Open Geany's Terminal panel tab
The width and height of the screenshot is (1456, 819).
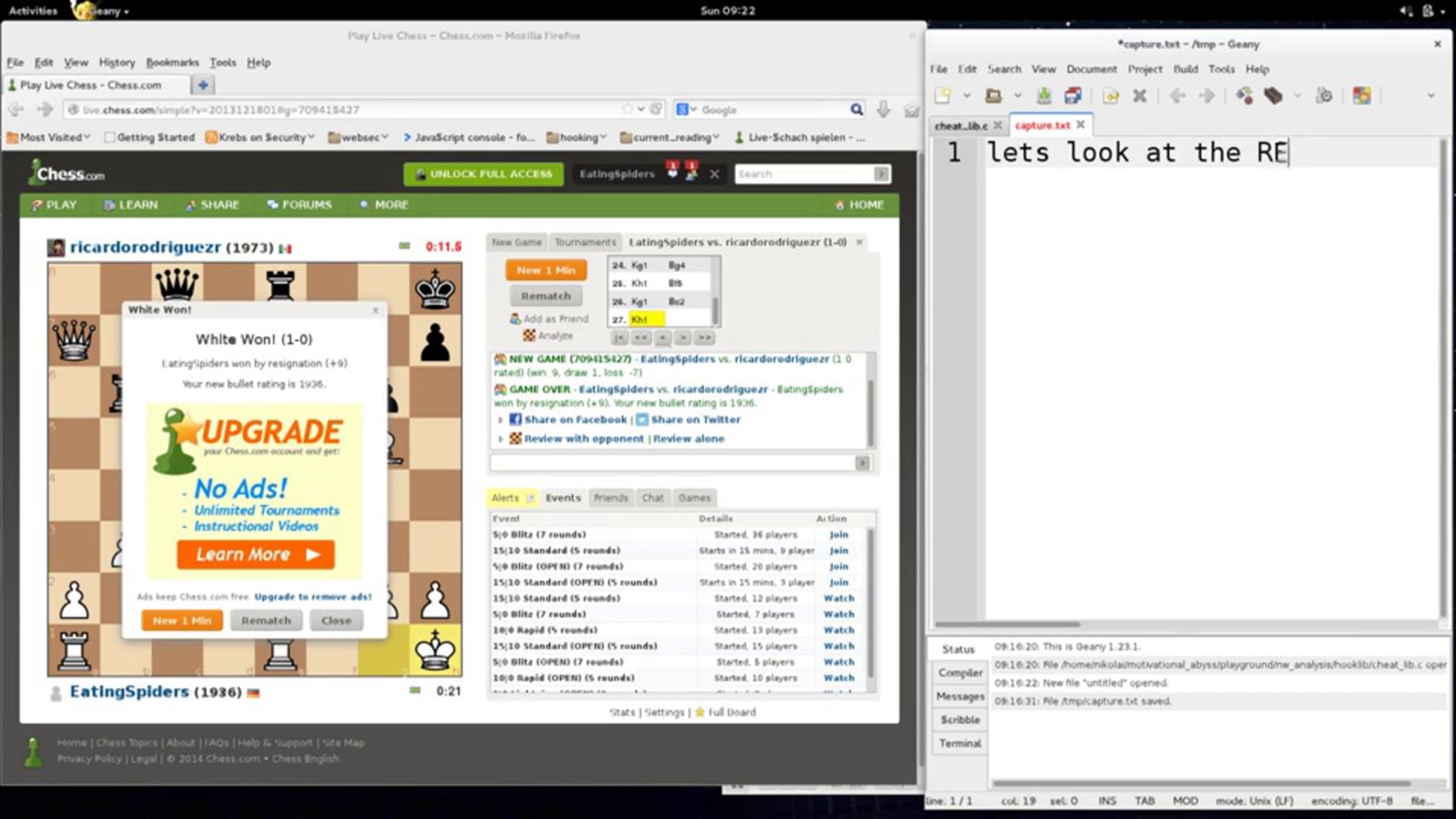(x=960, y=743)
